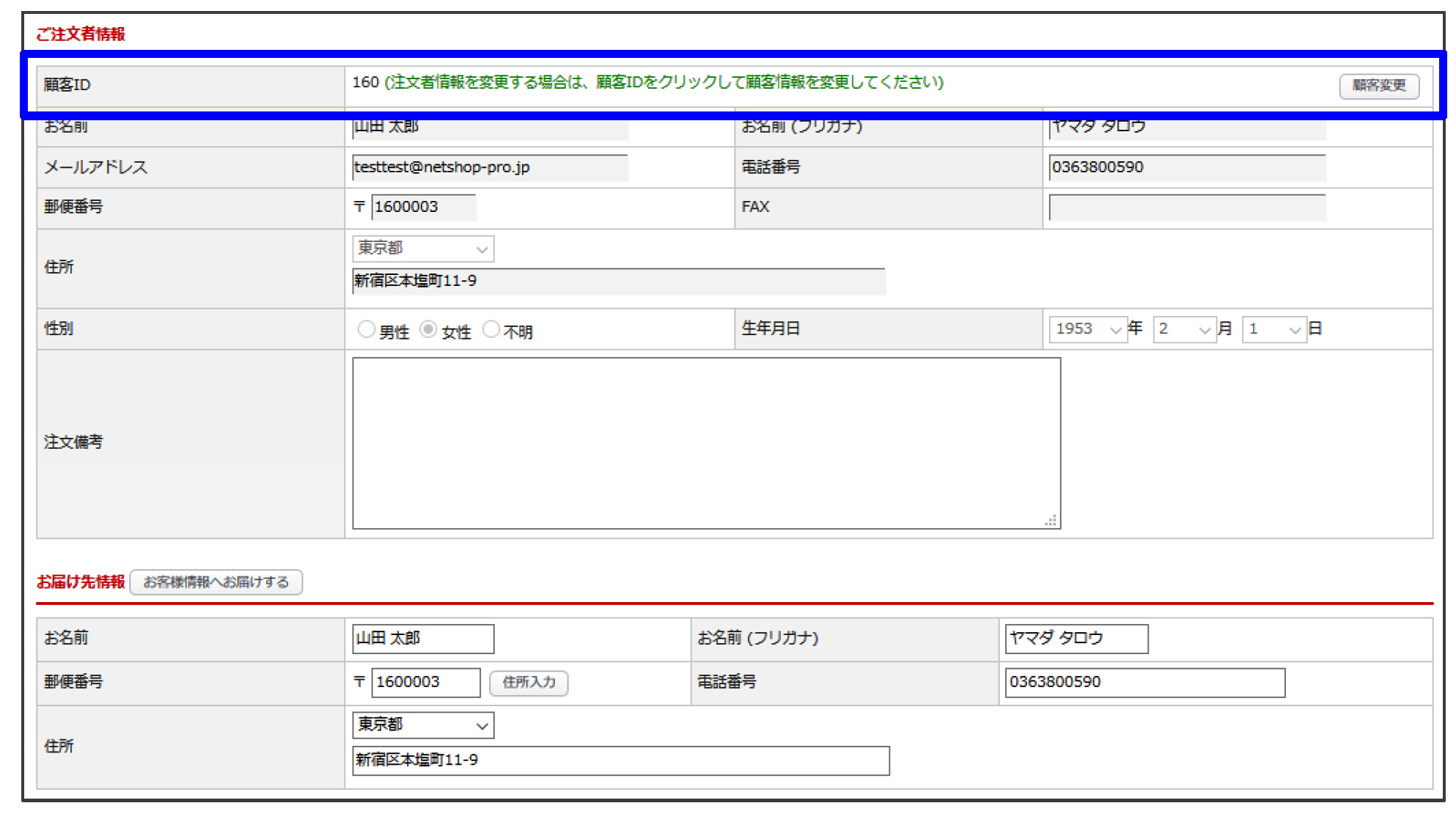Open the birth month dropdown
The height and width of the screenshot is (814, 1456).
(1183, 329)
